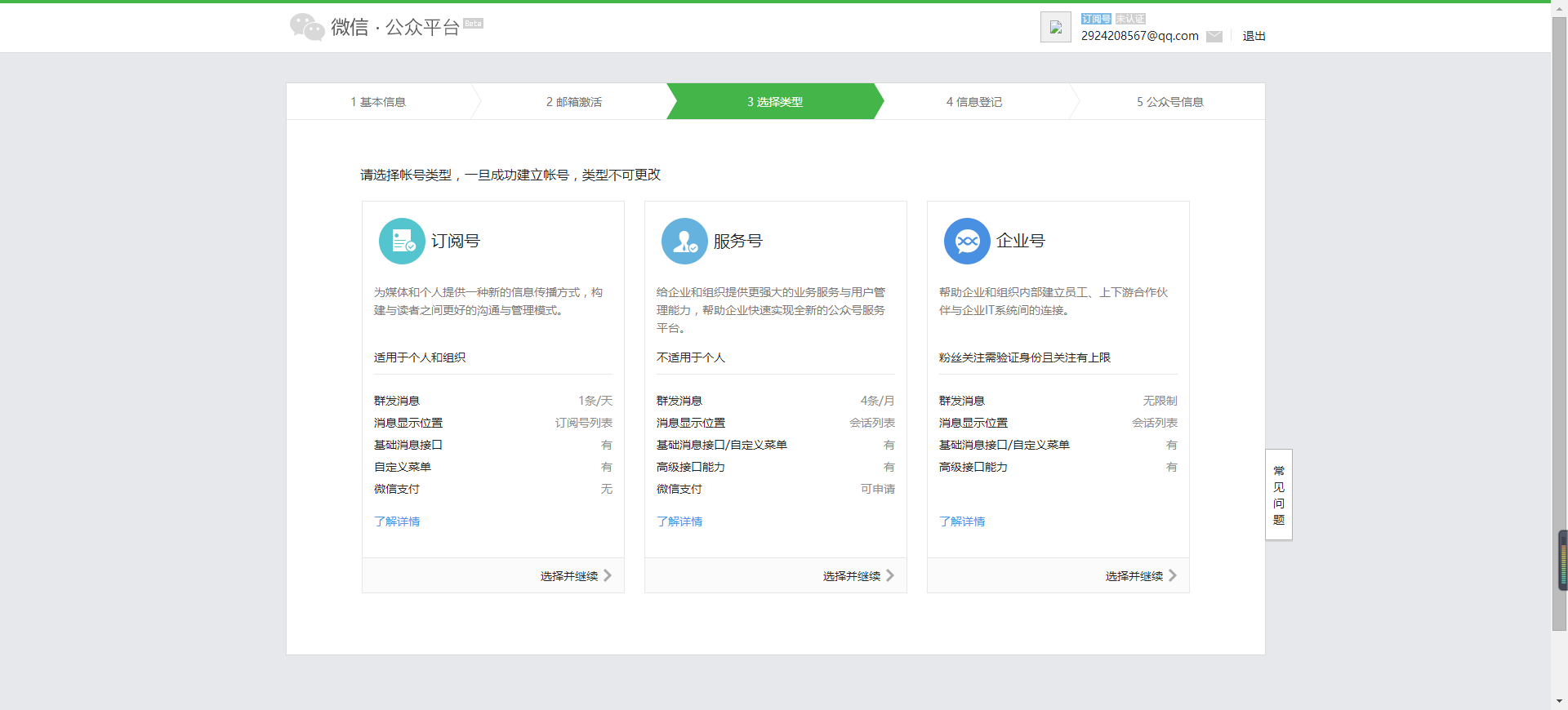Go to step 2 邮箱激活

574,102
